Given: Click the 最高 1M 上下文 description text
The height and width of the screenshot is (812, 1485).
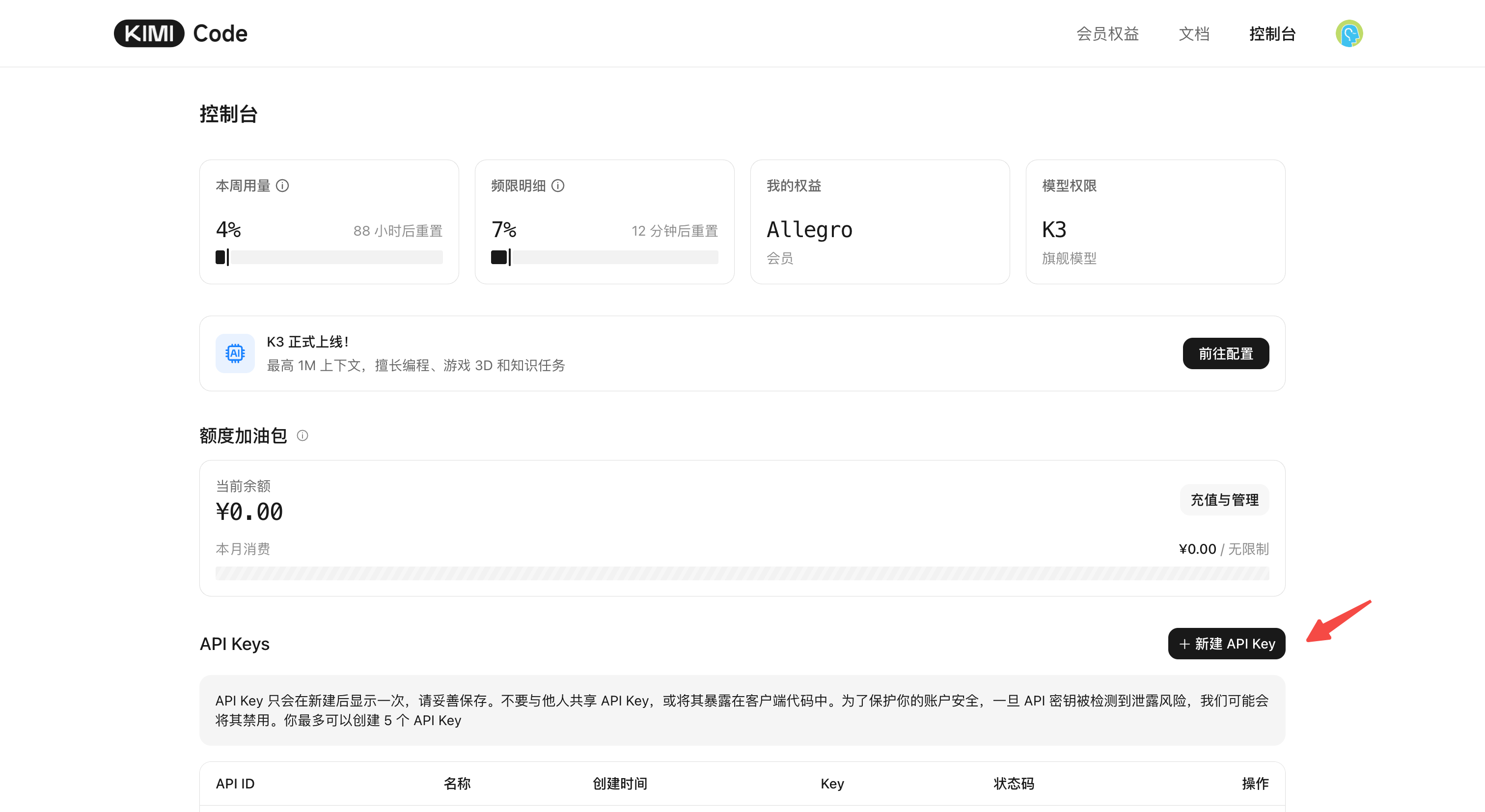Looking at the screenshot, I should pos(415,365).
